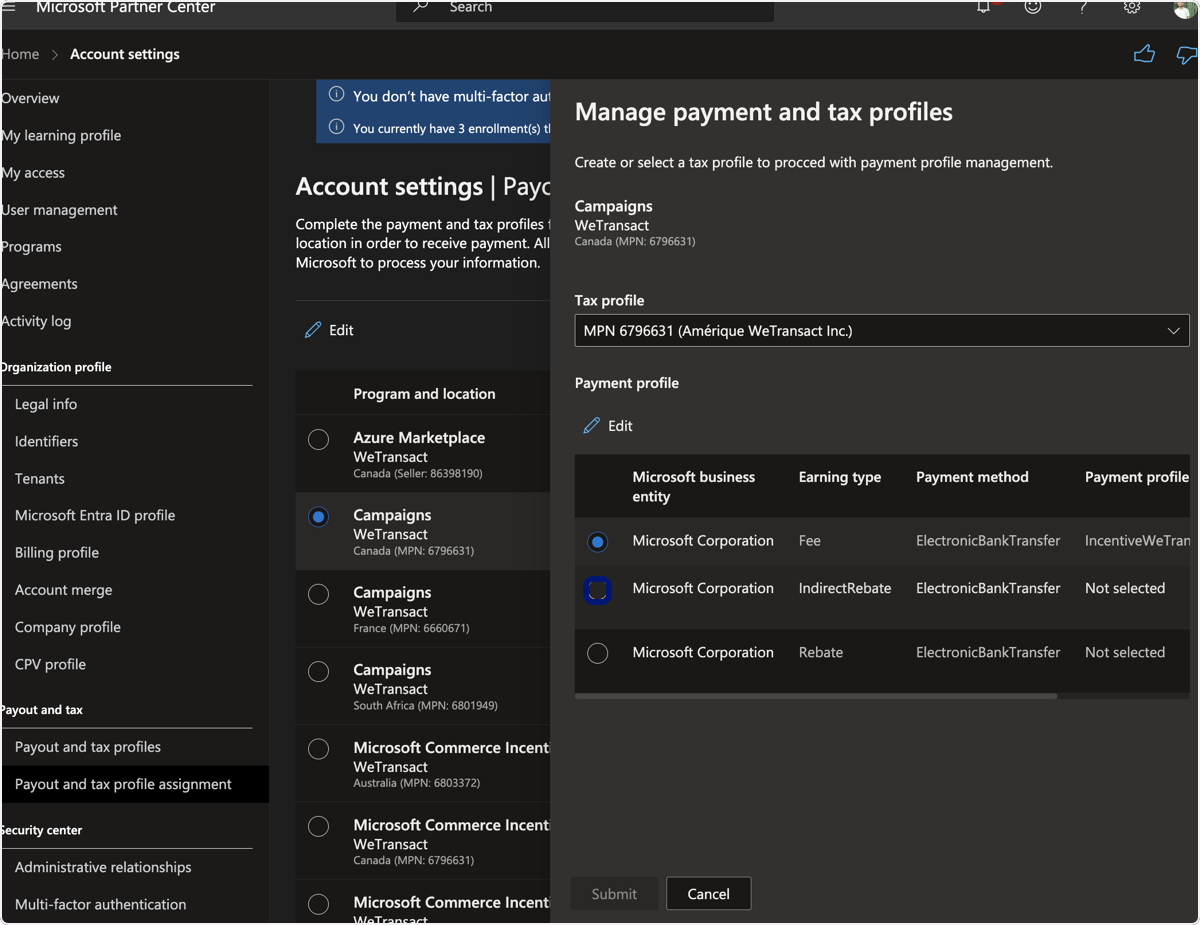Click the pencil Edit icon under Payment profile

pos(592,426)
